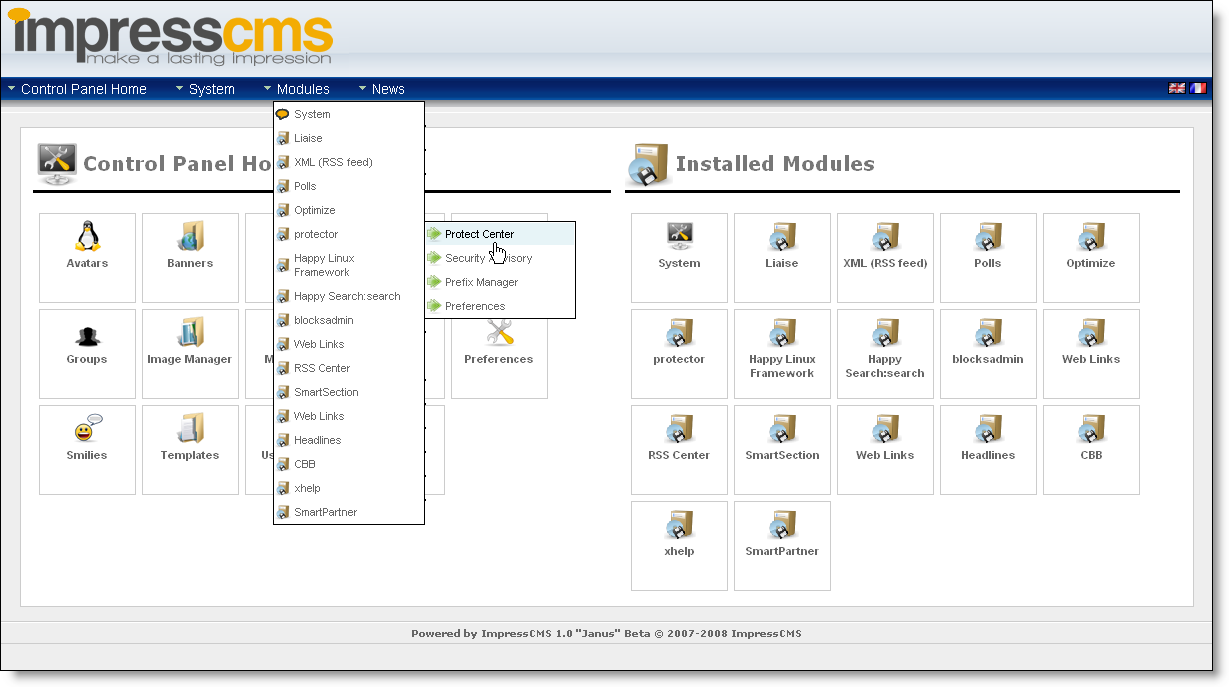Screen dimensions: 1229x687
Task: Open the Avatars penguin icon
Action: click(87, 238)
